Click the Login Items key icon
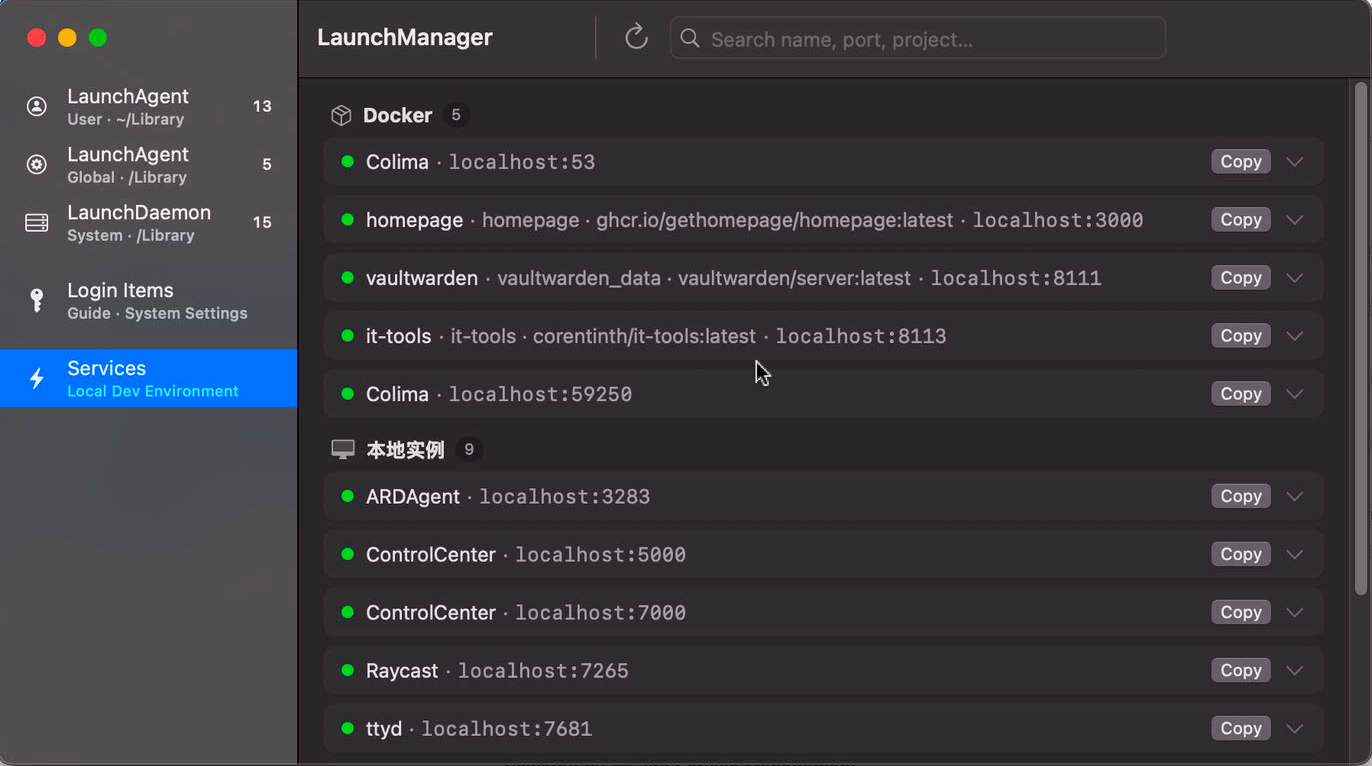 click(37, 300)
